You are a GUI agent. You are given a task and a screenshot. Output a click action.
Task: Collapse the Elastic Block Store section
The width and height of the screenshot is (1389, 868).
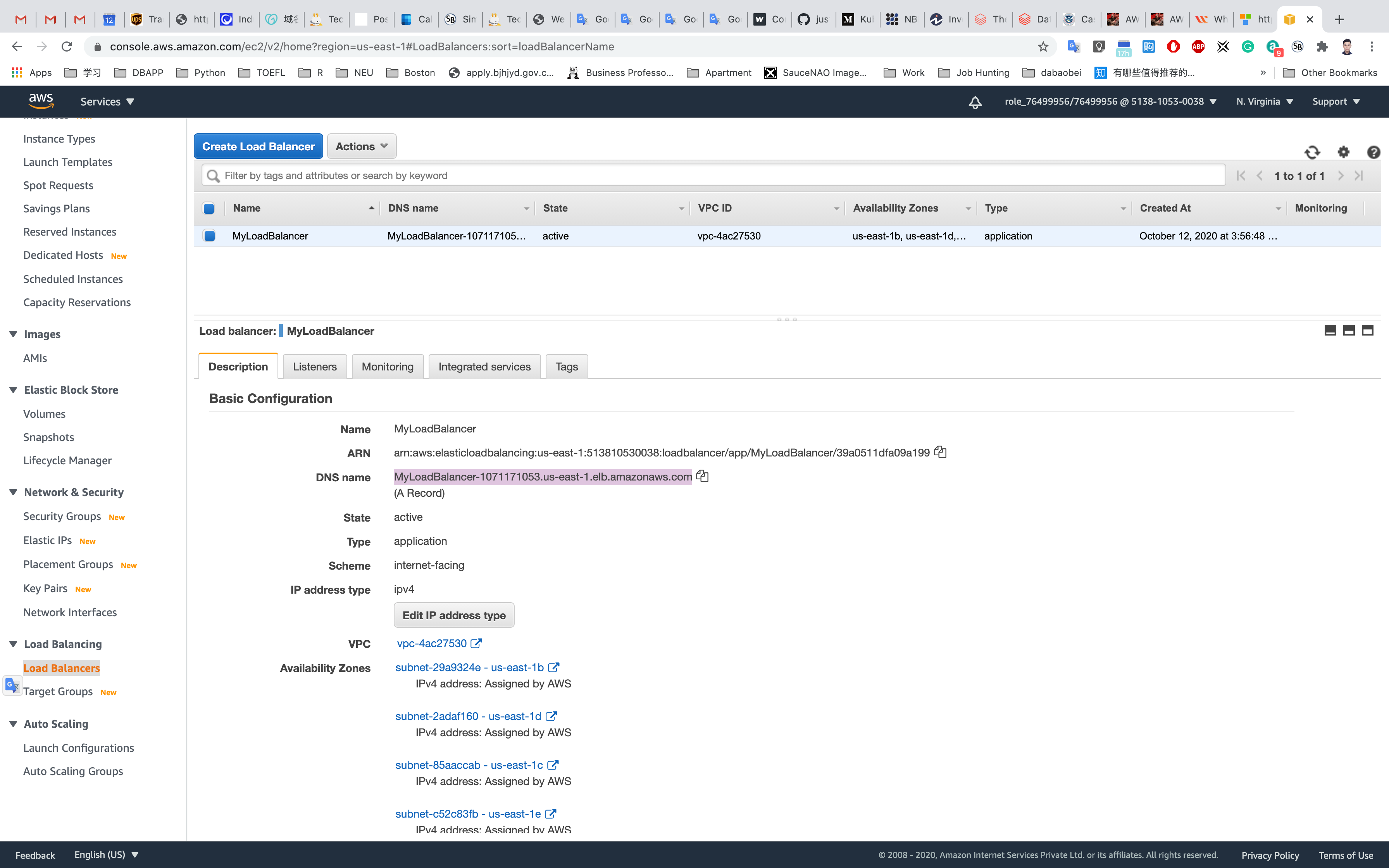[13, 390]
